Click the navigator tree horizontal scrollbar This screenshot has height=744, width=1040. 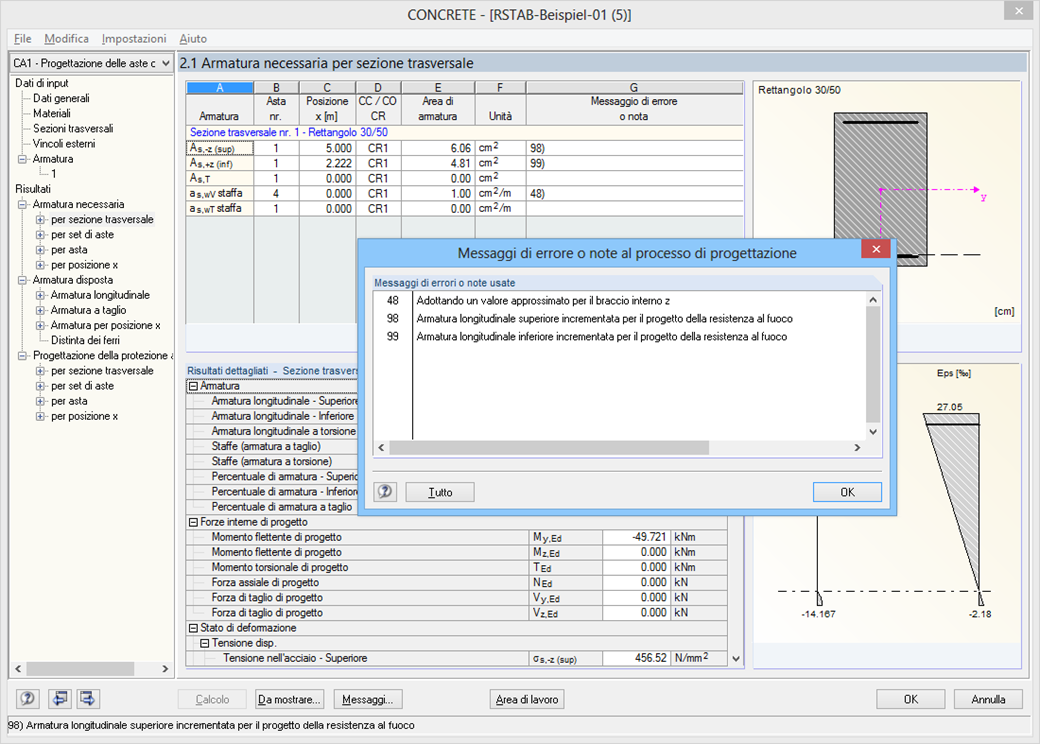coord(80,668)
